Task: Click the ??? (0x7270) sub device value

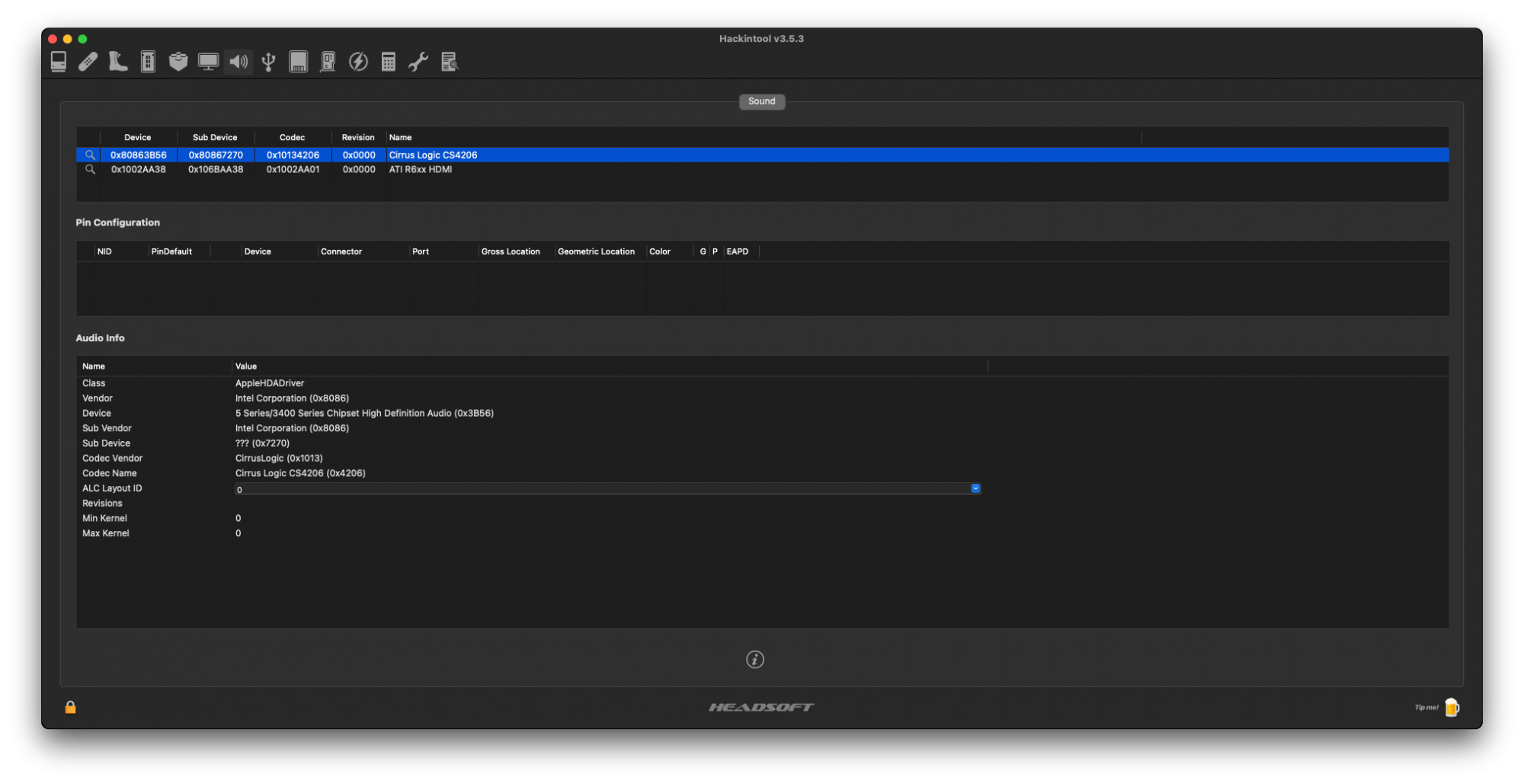Action: 262,443
